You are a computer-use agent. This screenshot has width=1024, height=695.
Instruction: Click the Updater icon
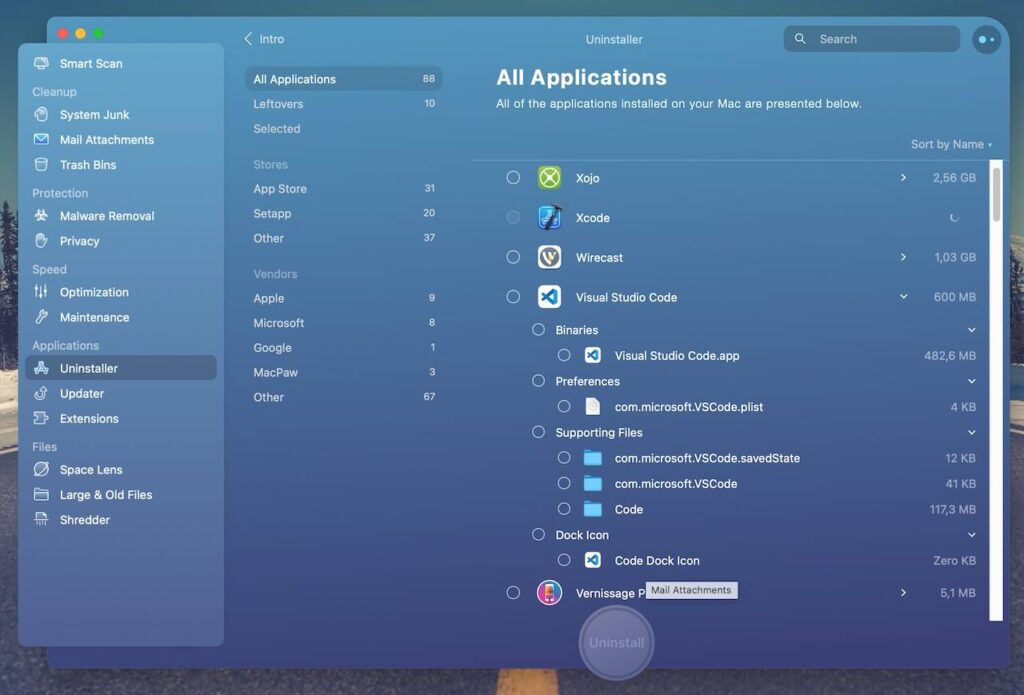41,393
